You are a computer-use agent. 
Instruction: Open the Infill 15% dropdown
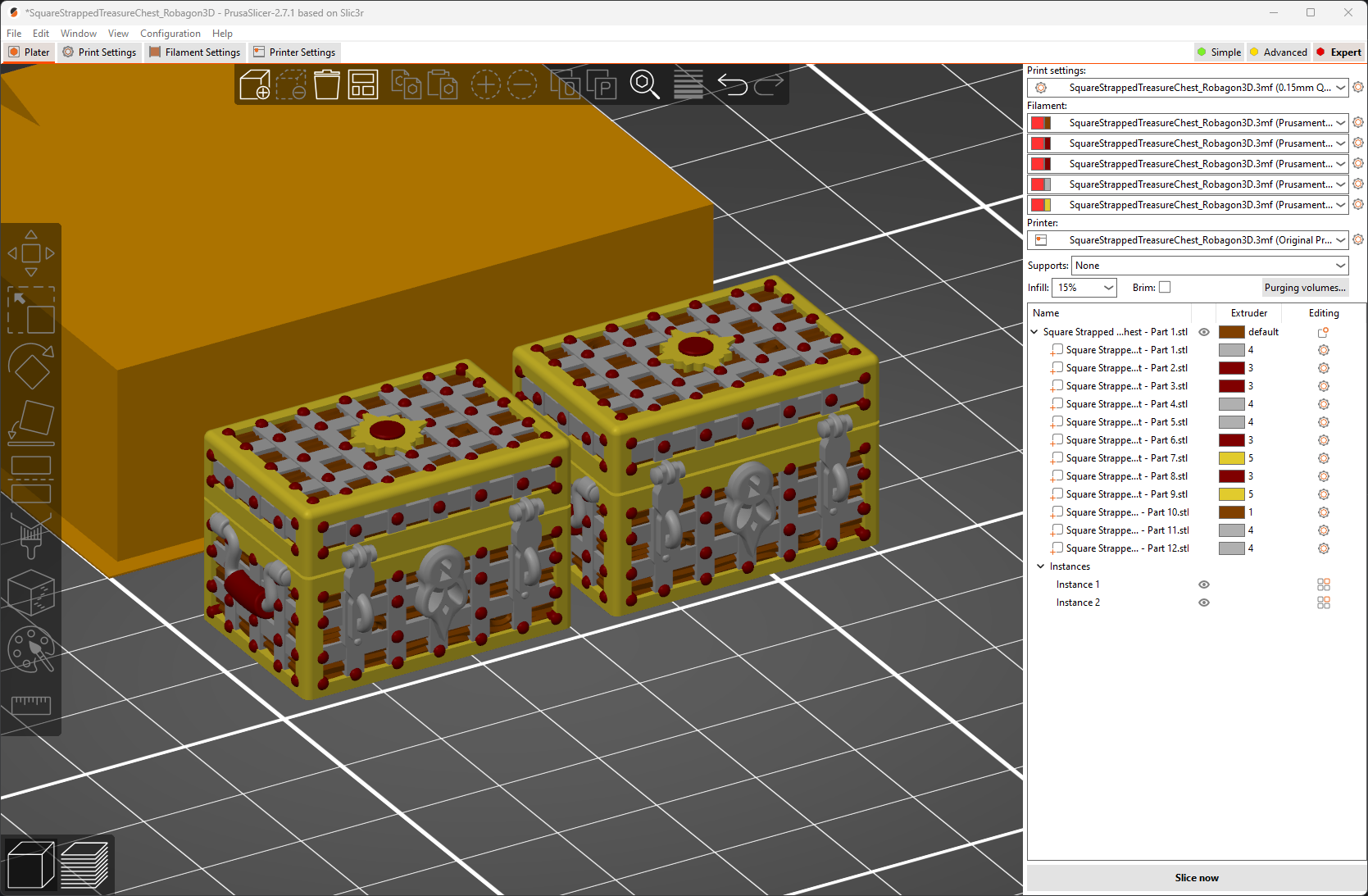pos(1084,288)
